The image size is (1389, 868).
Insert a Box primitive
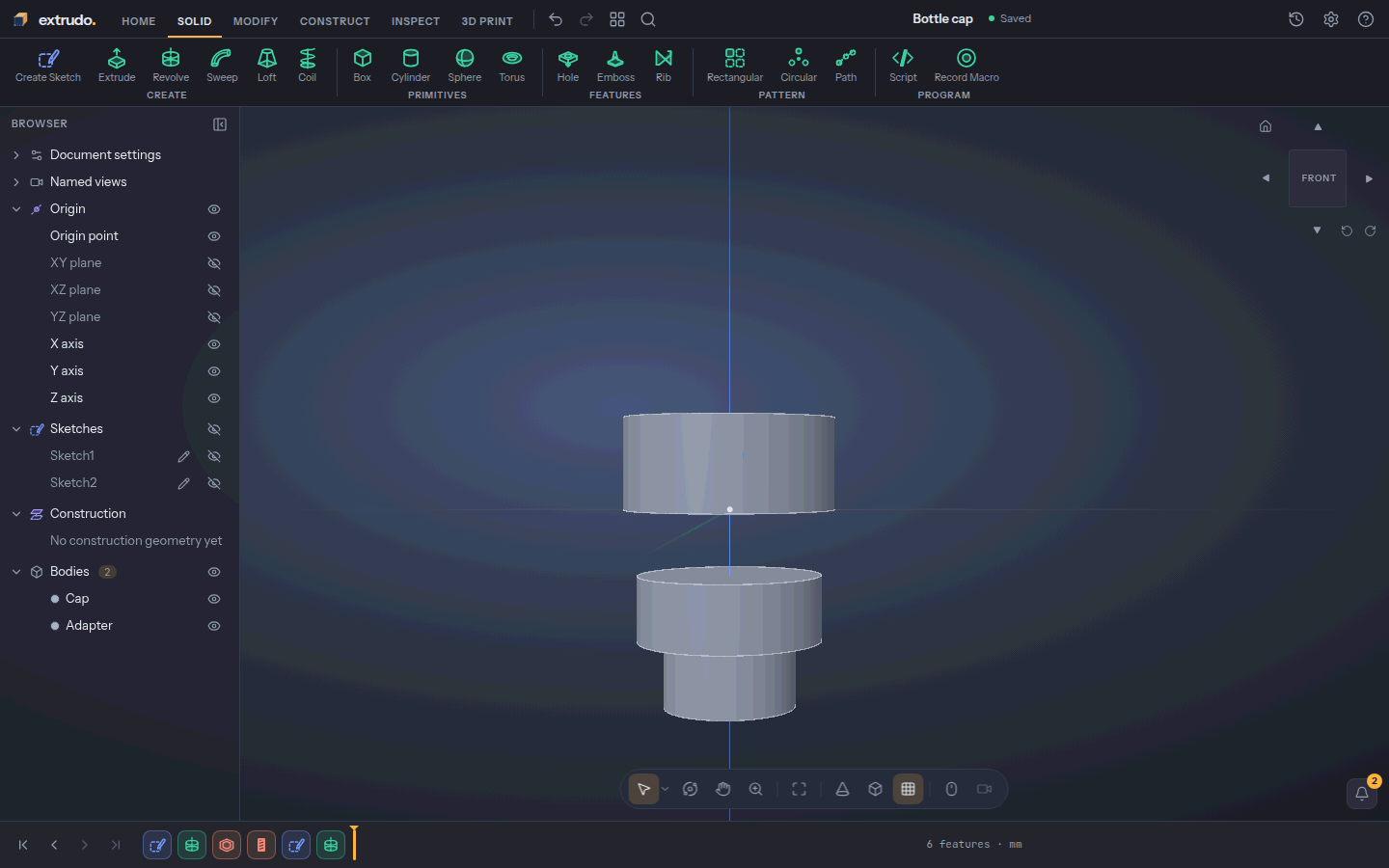tap(363, 66)
